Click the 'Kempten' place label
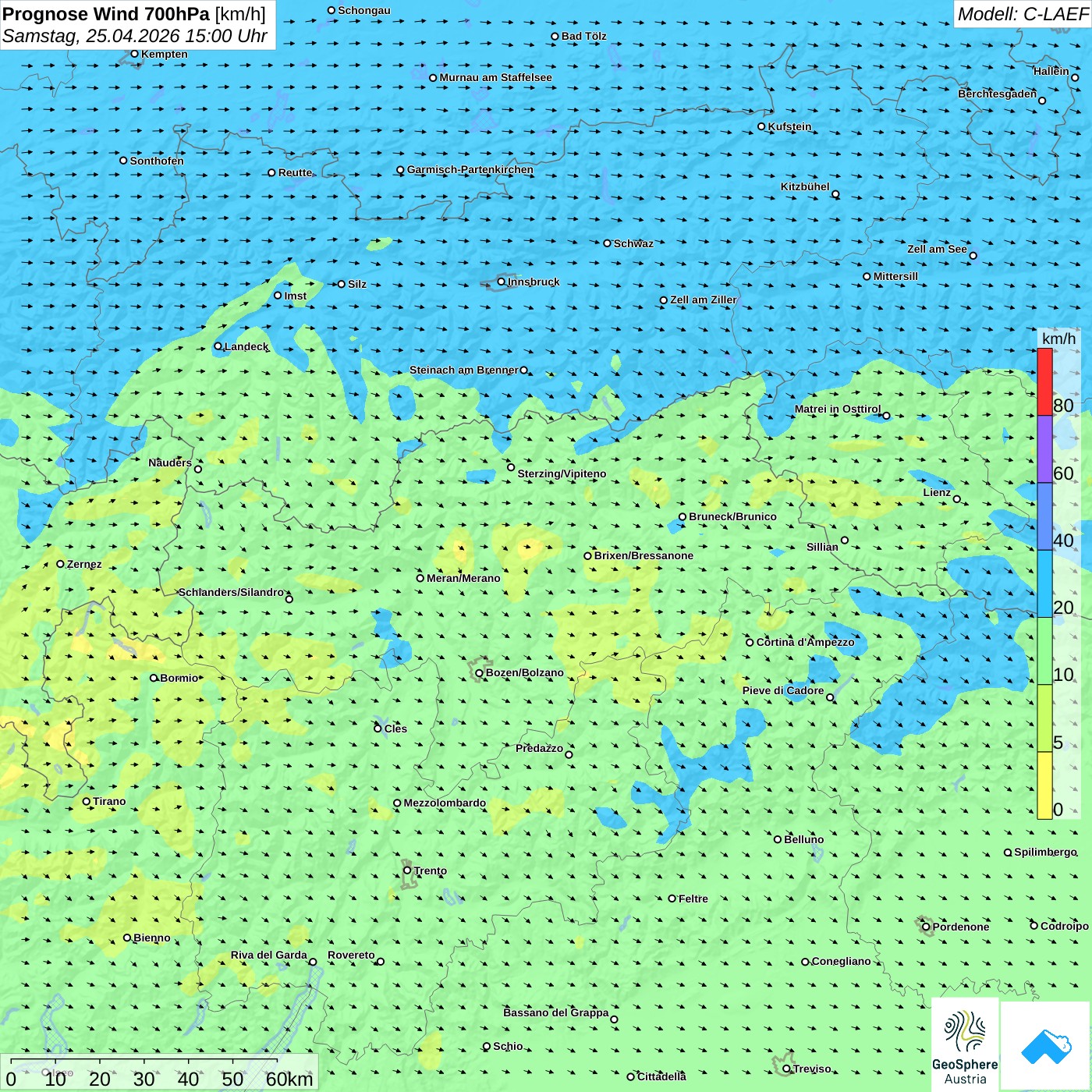The image size is (1092, 1092). point(165,54)
